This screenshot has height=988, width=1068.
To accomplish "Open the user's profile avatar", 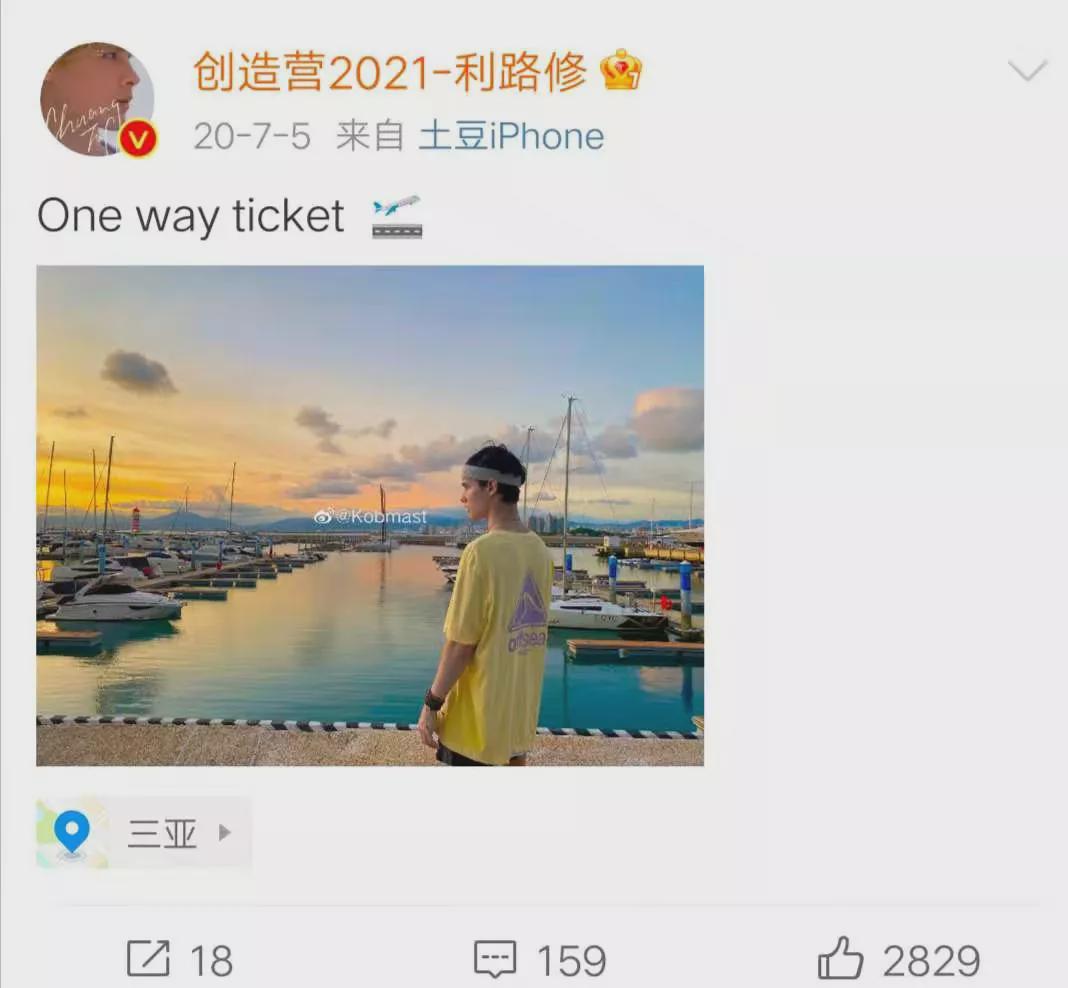I will 97,99.
